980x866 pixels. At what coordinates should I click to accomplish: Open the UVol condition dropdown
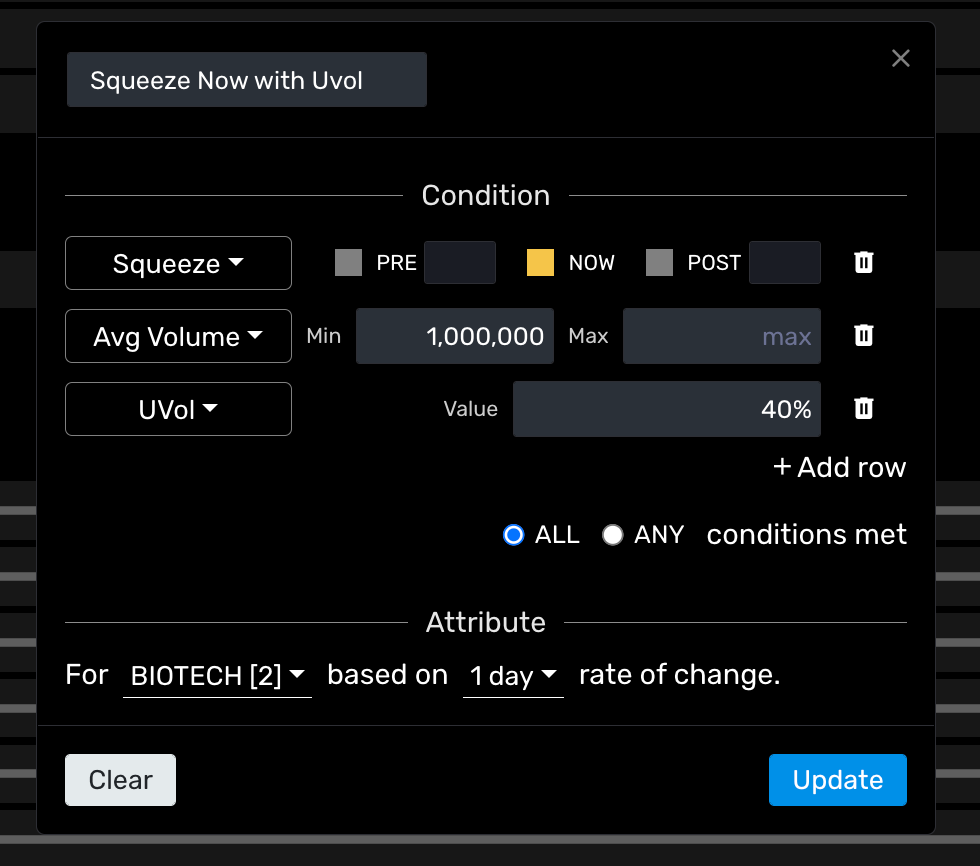pos(178,409)
